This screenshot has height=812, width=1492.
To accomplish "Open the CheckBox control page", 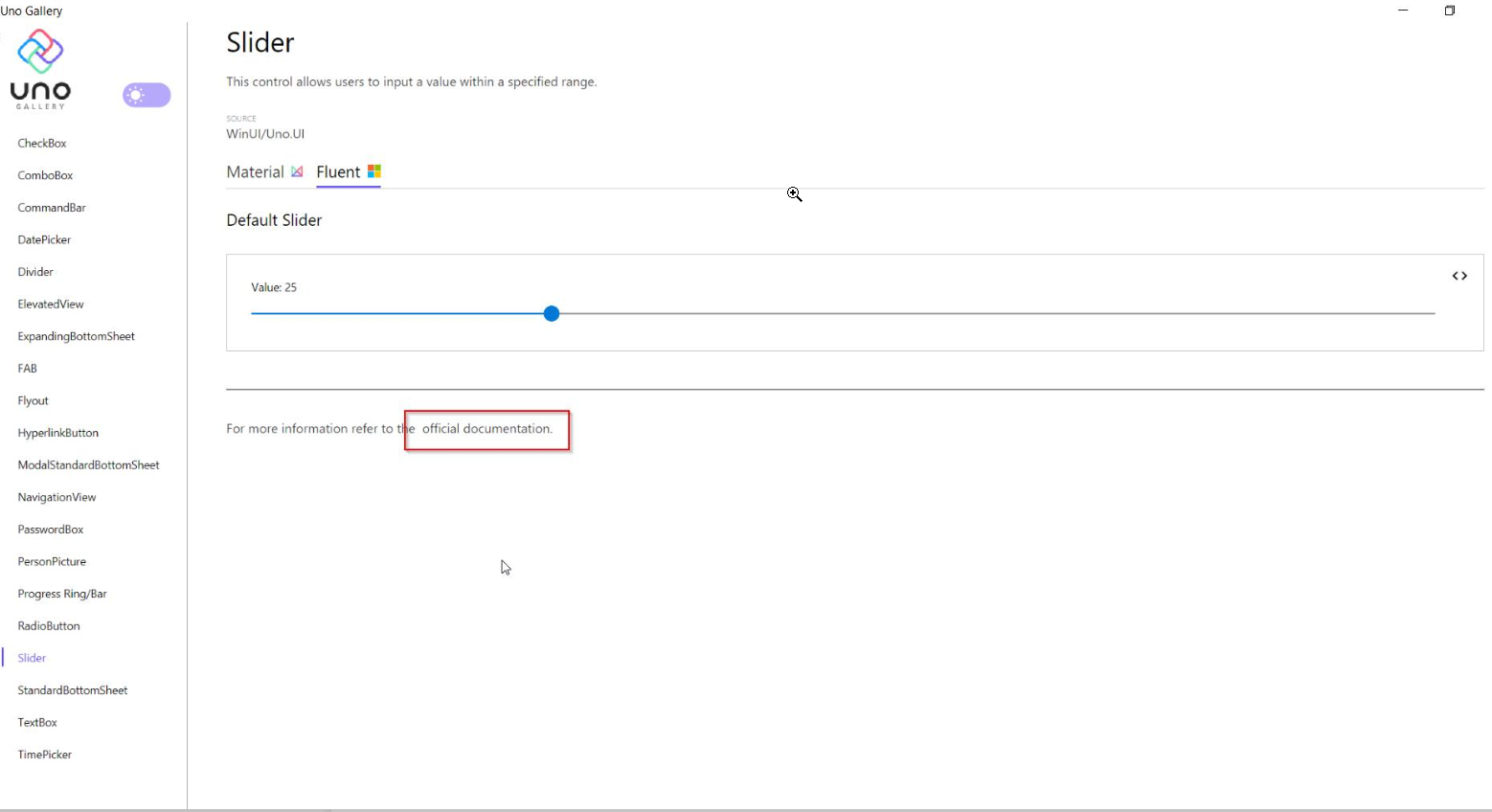I will coord(41,143).
